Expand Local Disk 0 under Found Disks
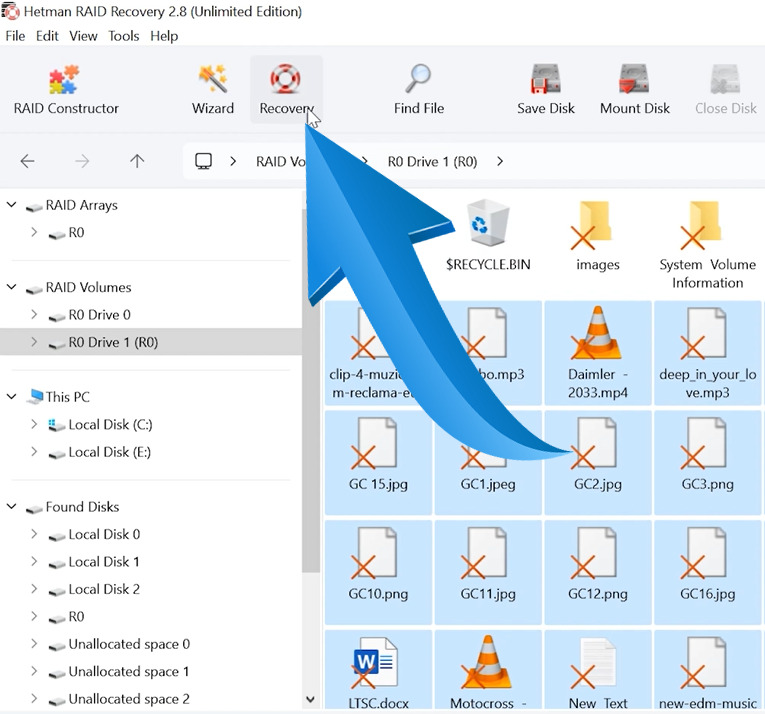This screenshot has width=765, height=714. 34,534
